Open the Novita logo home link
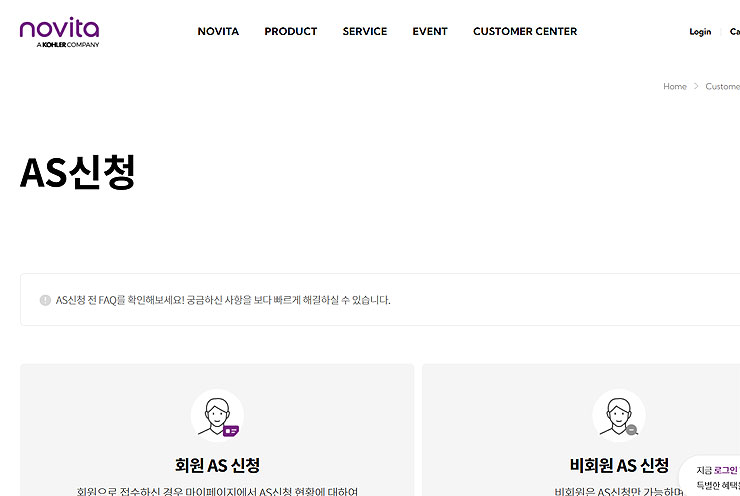Viewport: 740px width, 496px height. pos(59,32)
